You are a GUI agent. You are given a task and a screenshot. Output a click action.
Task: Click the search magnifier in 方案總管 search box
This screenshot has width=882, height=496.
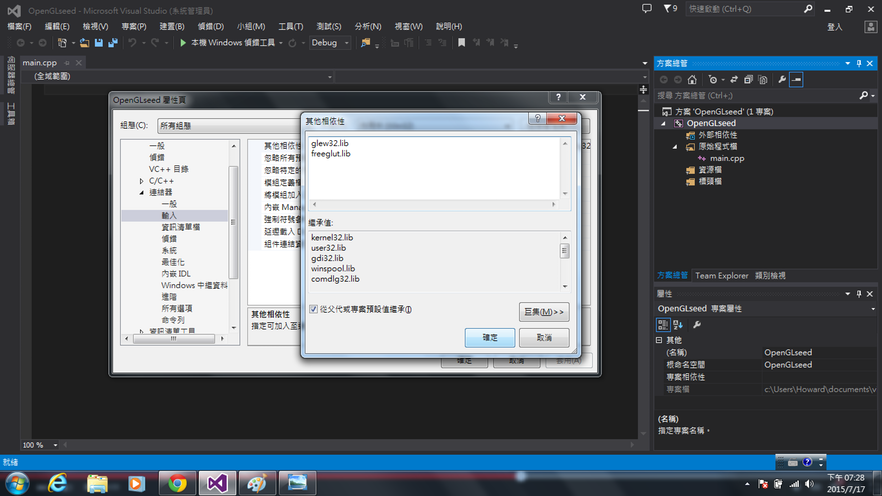click(863, 96)
